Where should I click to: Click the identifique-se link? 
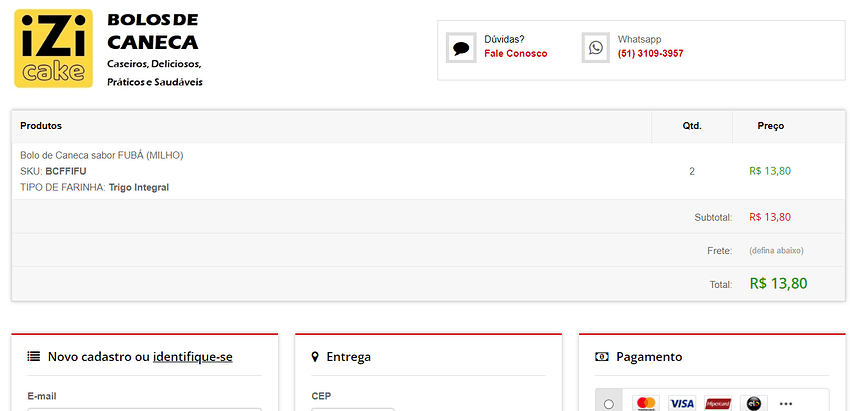[192, 357]
